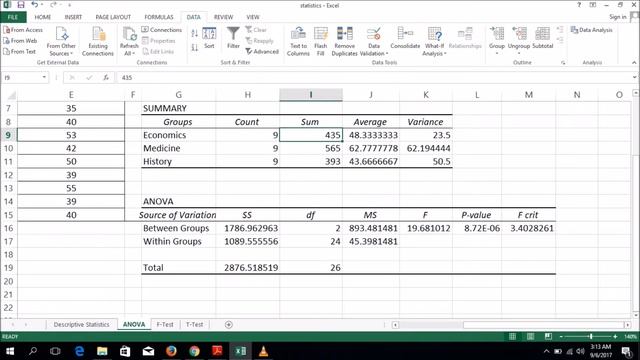Add a new sheet with plus button
The height and width of the screenshot is (360, 640).
229,324
